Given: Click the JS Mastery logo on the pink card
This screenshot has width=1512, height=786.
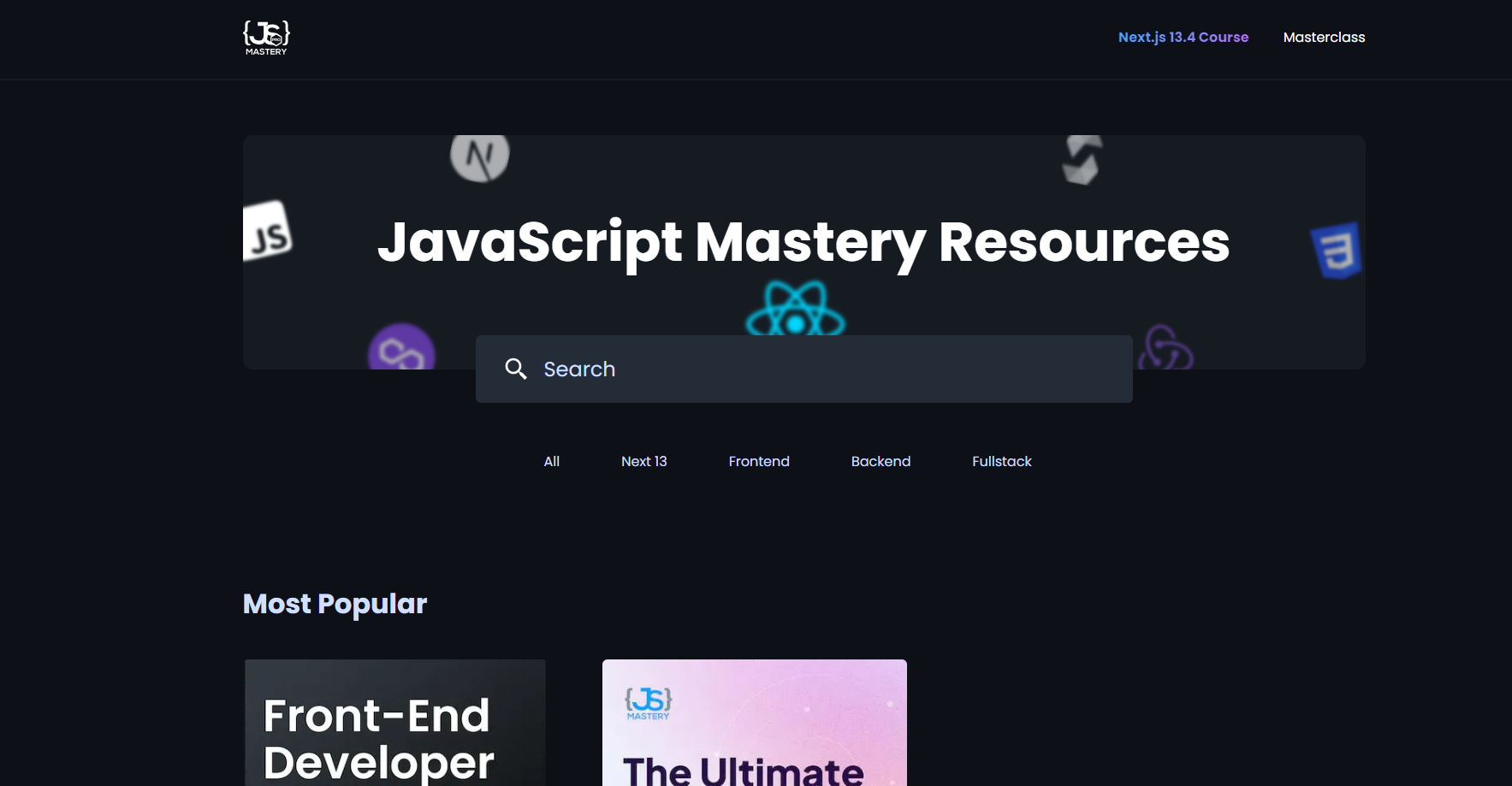Looking at the screenshot, I should point(649,704).
